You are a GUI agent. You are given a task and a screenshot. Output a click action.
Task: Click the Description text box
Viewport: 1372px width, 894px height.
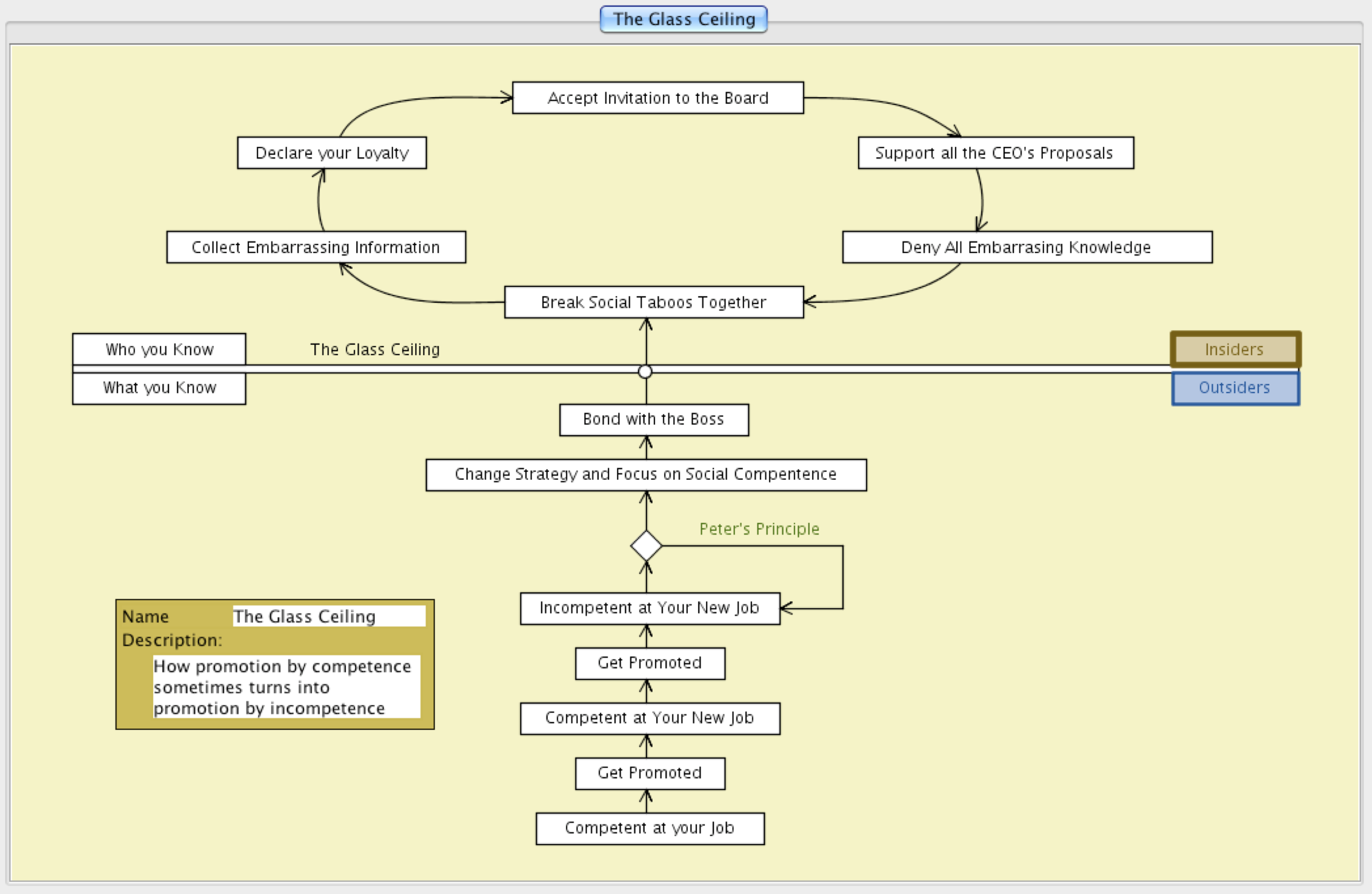click(286, 687)
